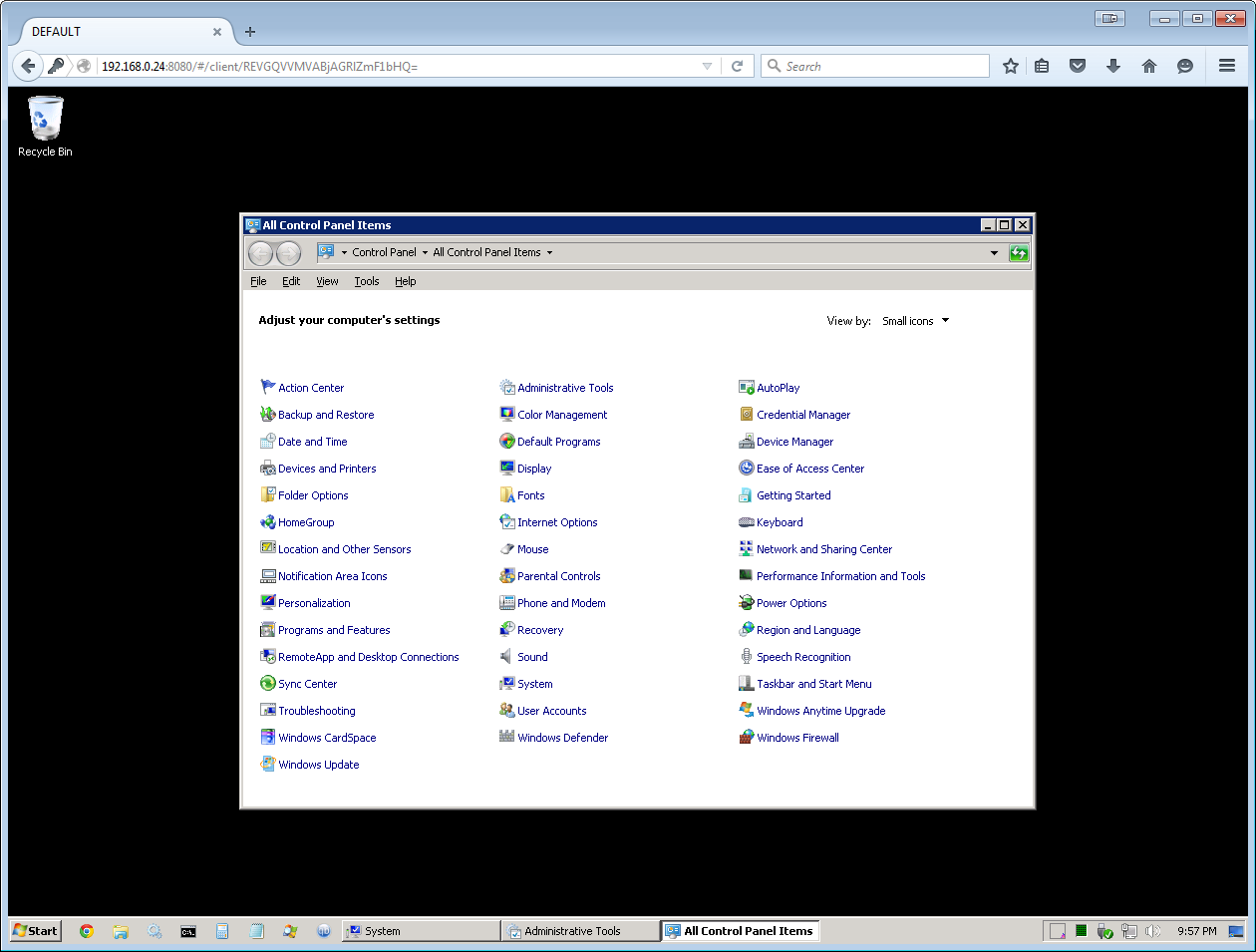Open RemoteApp and Desktop Connections link
The height and width of the screenshot is (952, 1256).
coord(369,657)
